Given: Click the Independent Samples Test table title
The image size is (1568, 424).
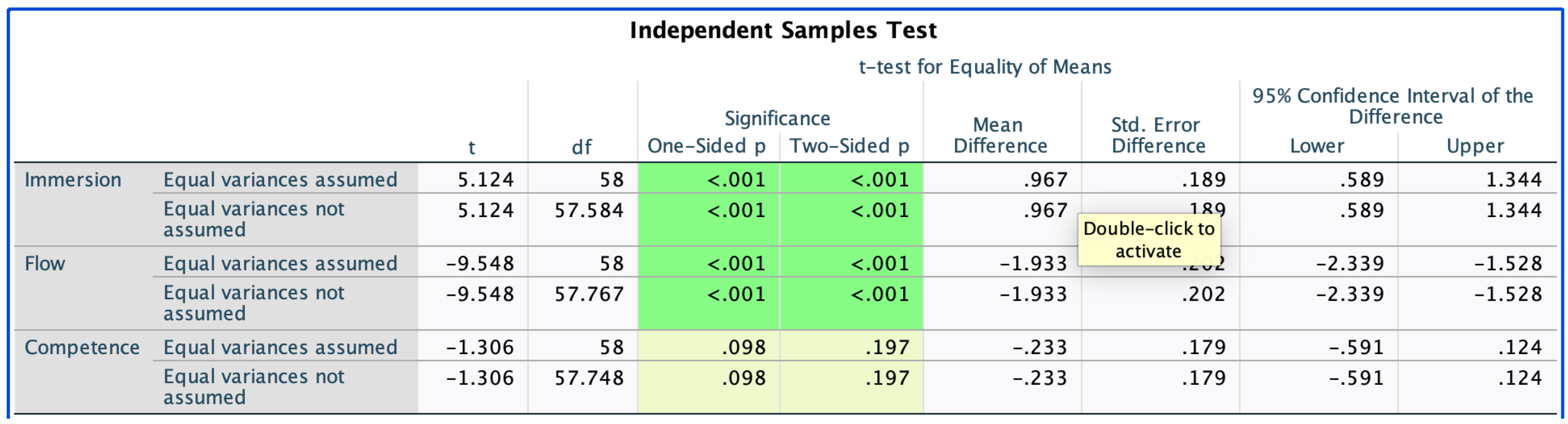Looking at the screenshot, I should (783, 30).
